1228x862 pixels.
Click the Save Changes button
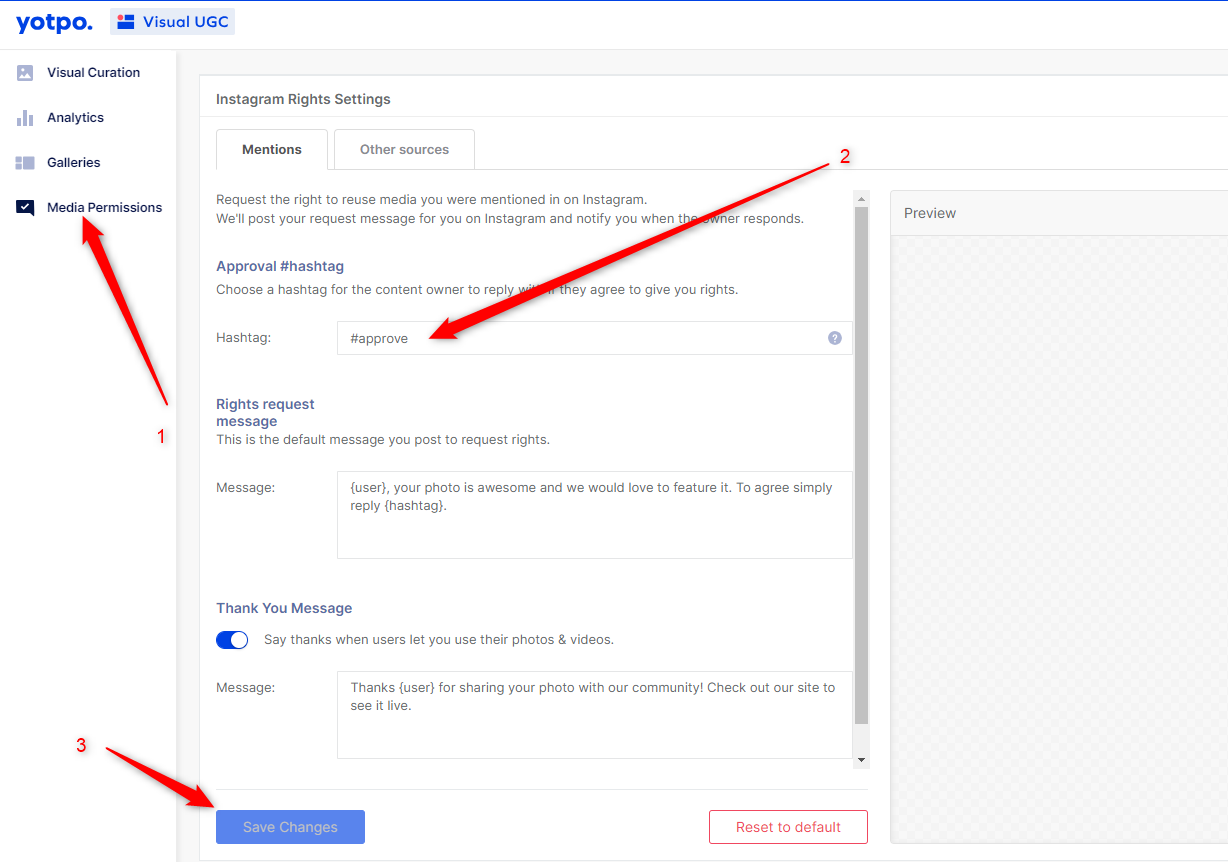click(x=290, y=827)
